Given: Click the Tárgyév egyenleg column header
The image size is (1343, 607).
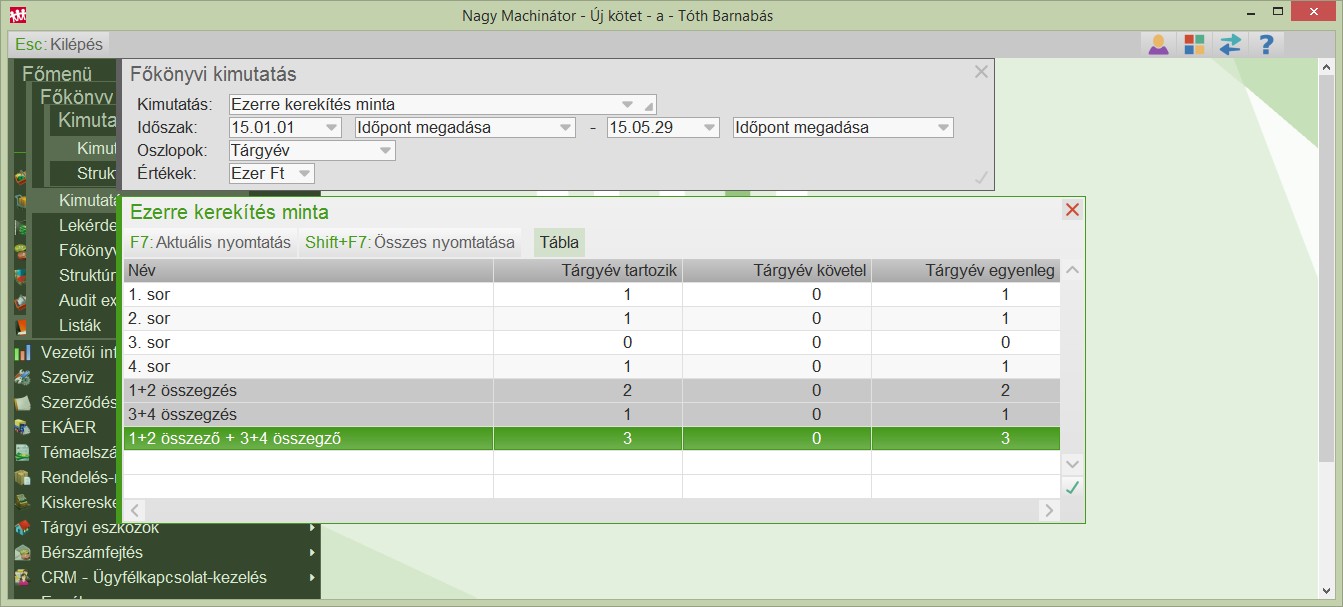Looking at the screenshot, I should 966,270.
